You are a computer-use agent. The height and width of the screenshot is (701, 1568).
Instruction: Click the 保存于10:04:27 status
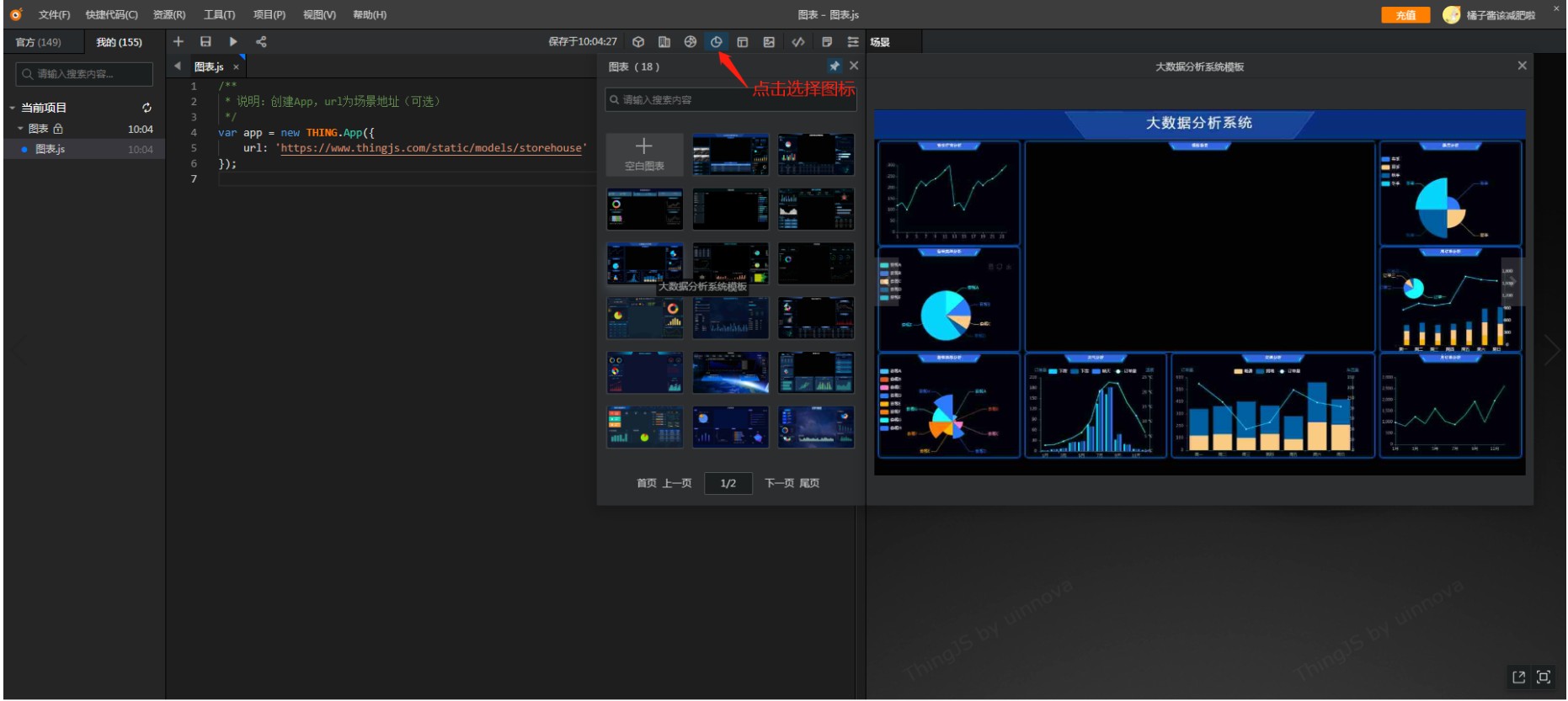point(583,41)
